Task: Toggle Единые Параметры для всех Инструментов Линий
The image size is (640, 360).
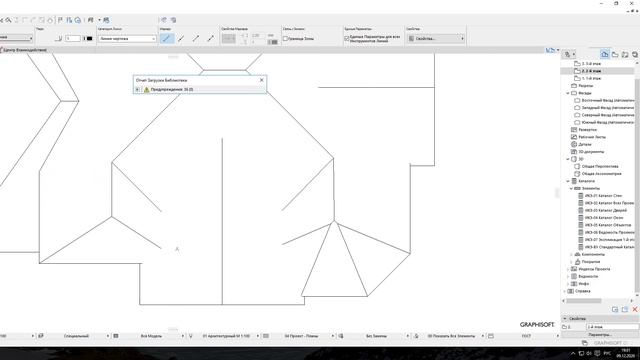Action: tap(347, 39)
